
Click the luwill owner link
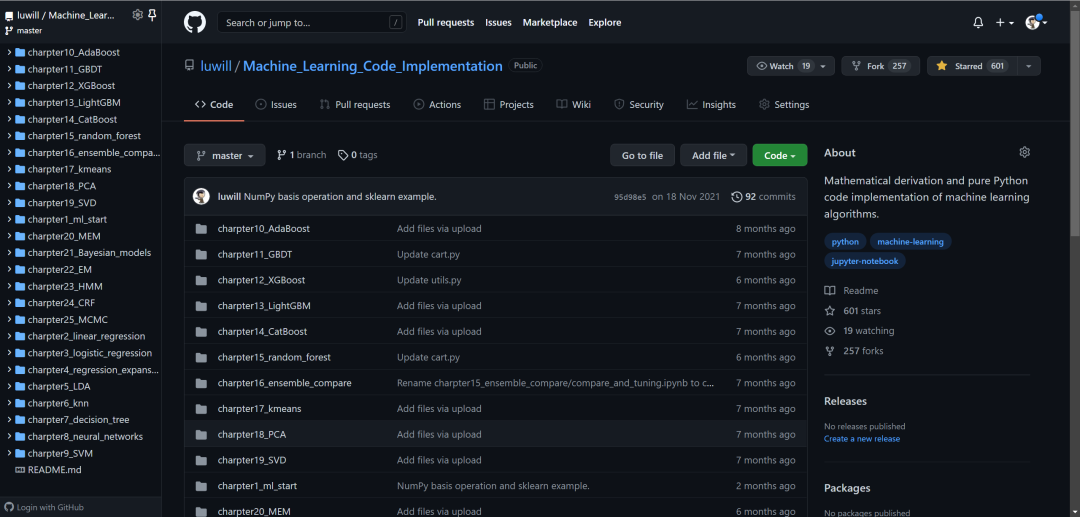(x=216, y=66)
